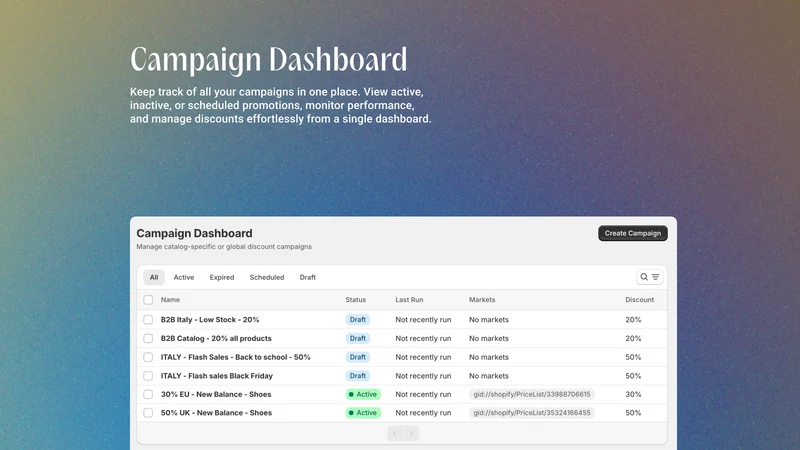Viewport: 800px width, 450px height.
Task: Open ITALY - Flash sales Black Friday campaign
Action: click(216, 376)
